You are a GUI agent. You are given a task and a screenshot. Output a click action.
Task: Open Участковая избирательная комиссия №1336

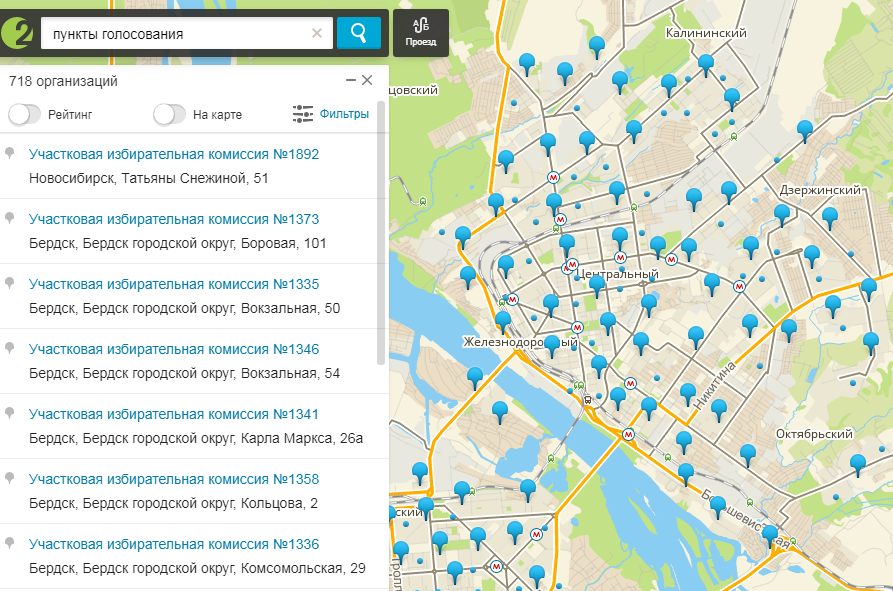point(174,544)
